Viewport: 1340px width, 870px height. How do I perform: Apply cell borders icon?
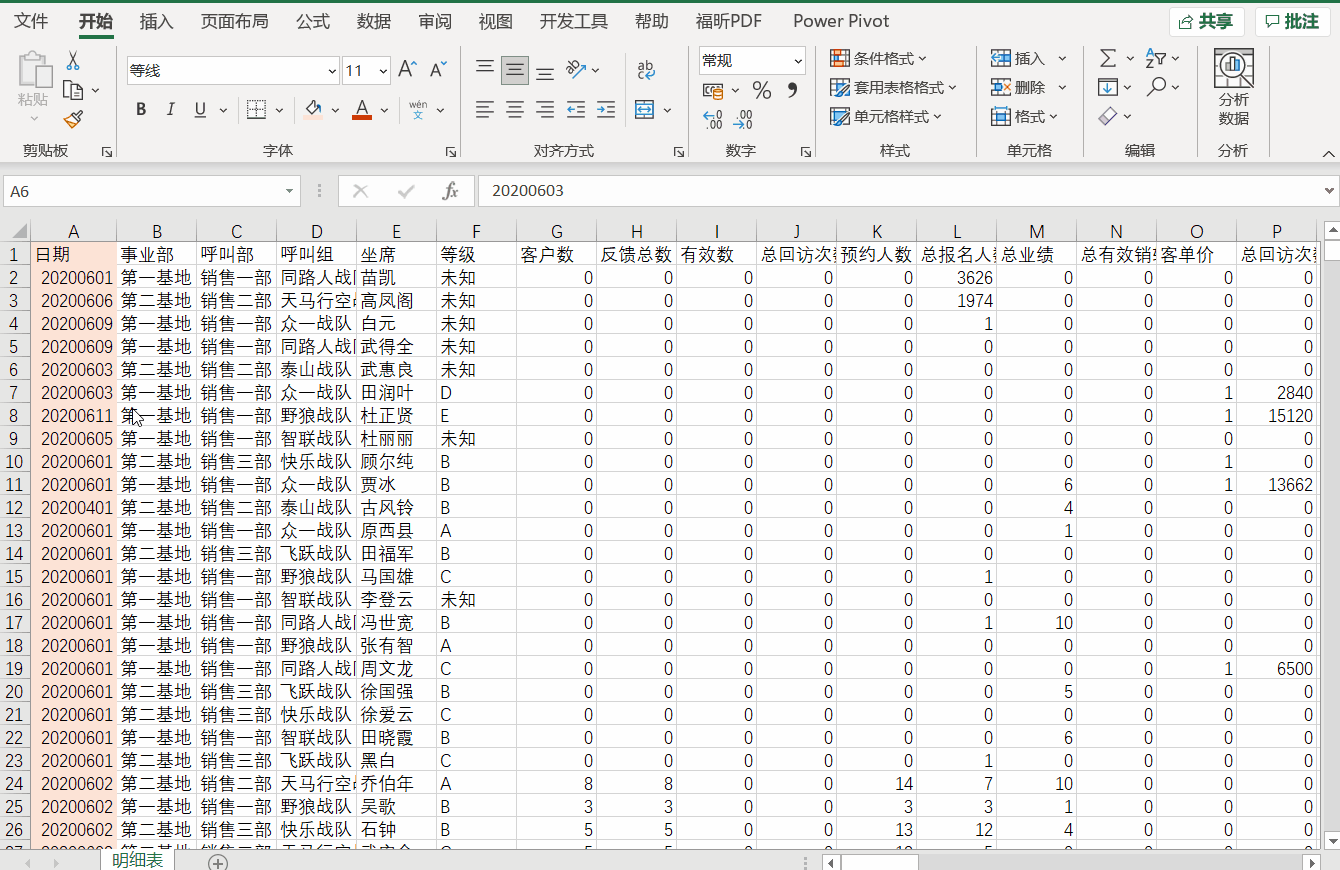pyautogui.click(x=256, y=109)
